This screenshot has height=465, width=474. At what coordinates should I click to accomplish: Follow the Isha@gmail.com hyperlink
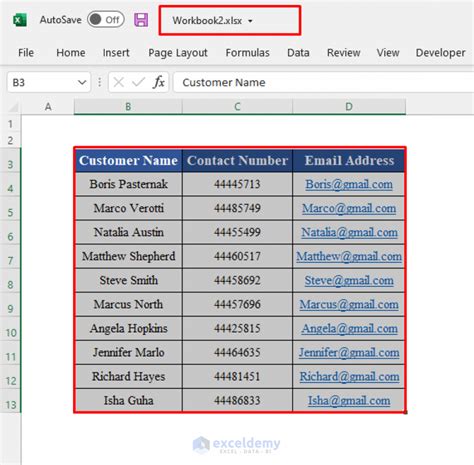[349, 400]
